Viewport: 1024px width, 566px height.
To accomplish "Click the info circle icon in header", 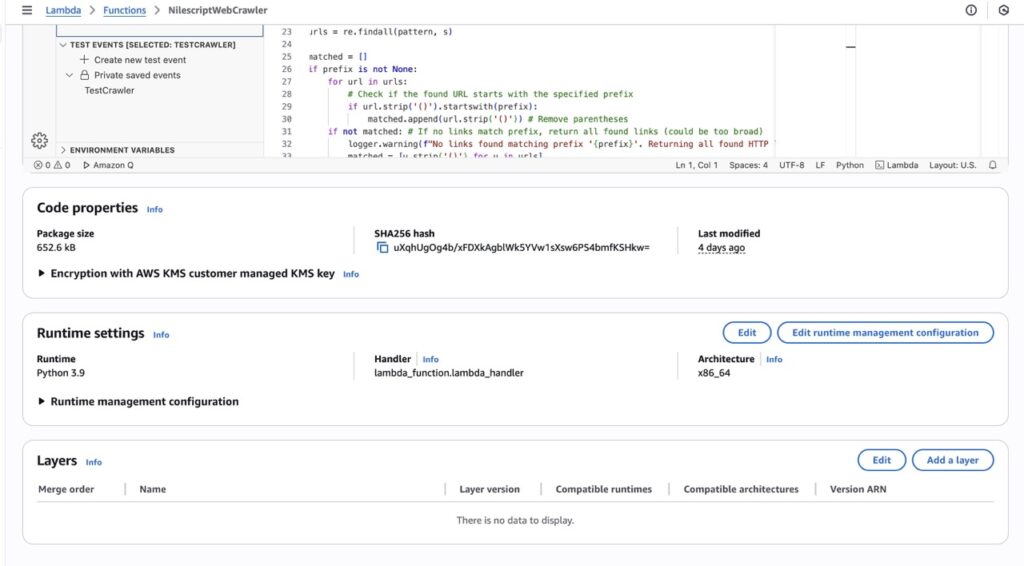I will (x=971, y=10).
